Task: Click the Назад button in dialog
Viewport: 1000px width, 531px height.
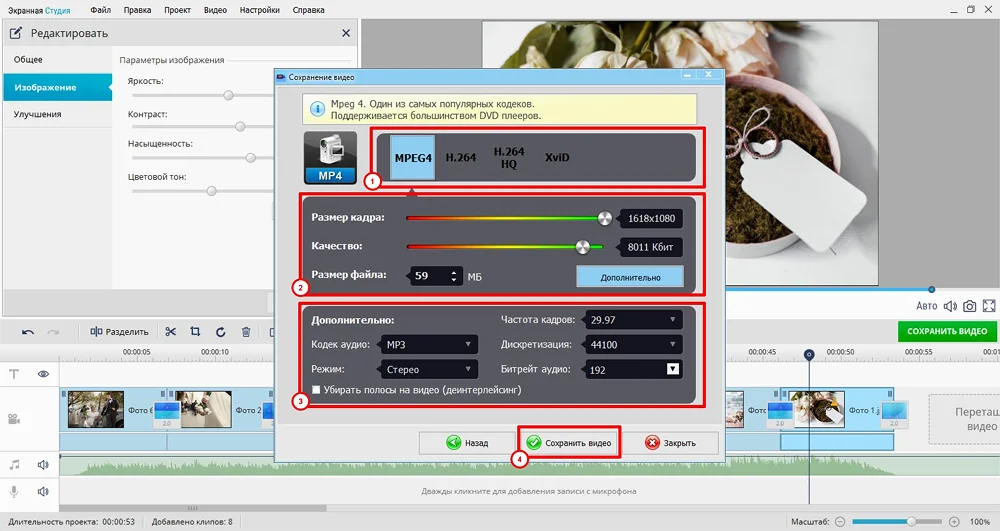Action: (x=467, y=443)
